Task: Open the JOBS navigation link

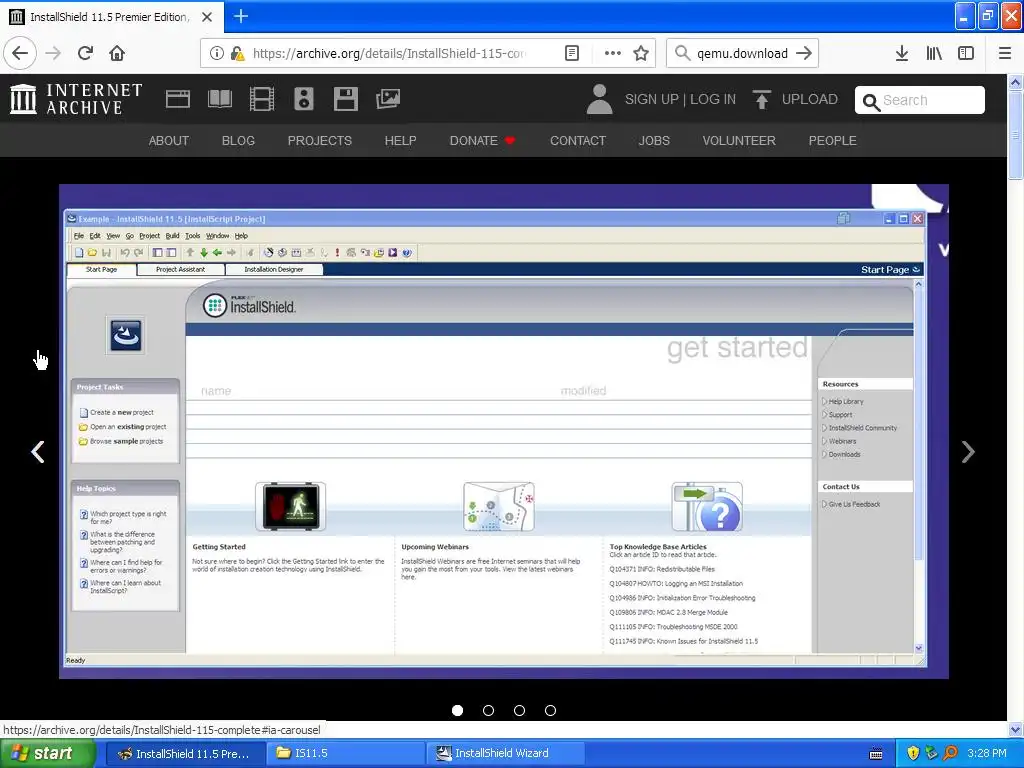Action: (654, 140)
